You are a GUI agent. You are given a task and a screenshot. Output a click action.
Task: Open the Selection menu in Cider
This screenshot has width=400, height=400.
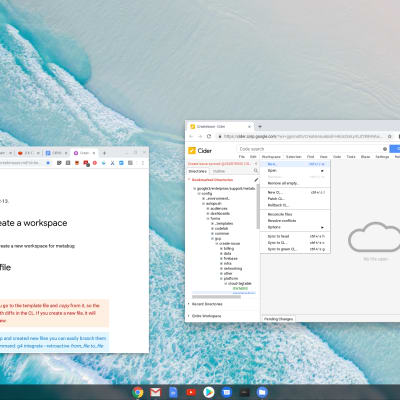click(294, 157)
